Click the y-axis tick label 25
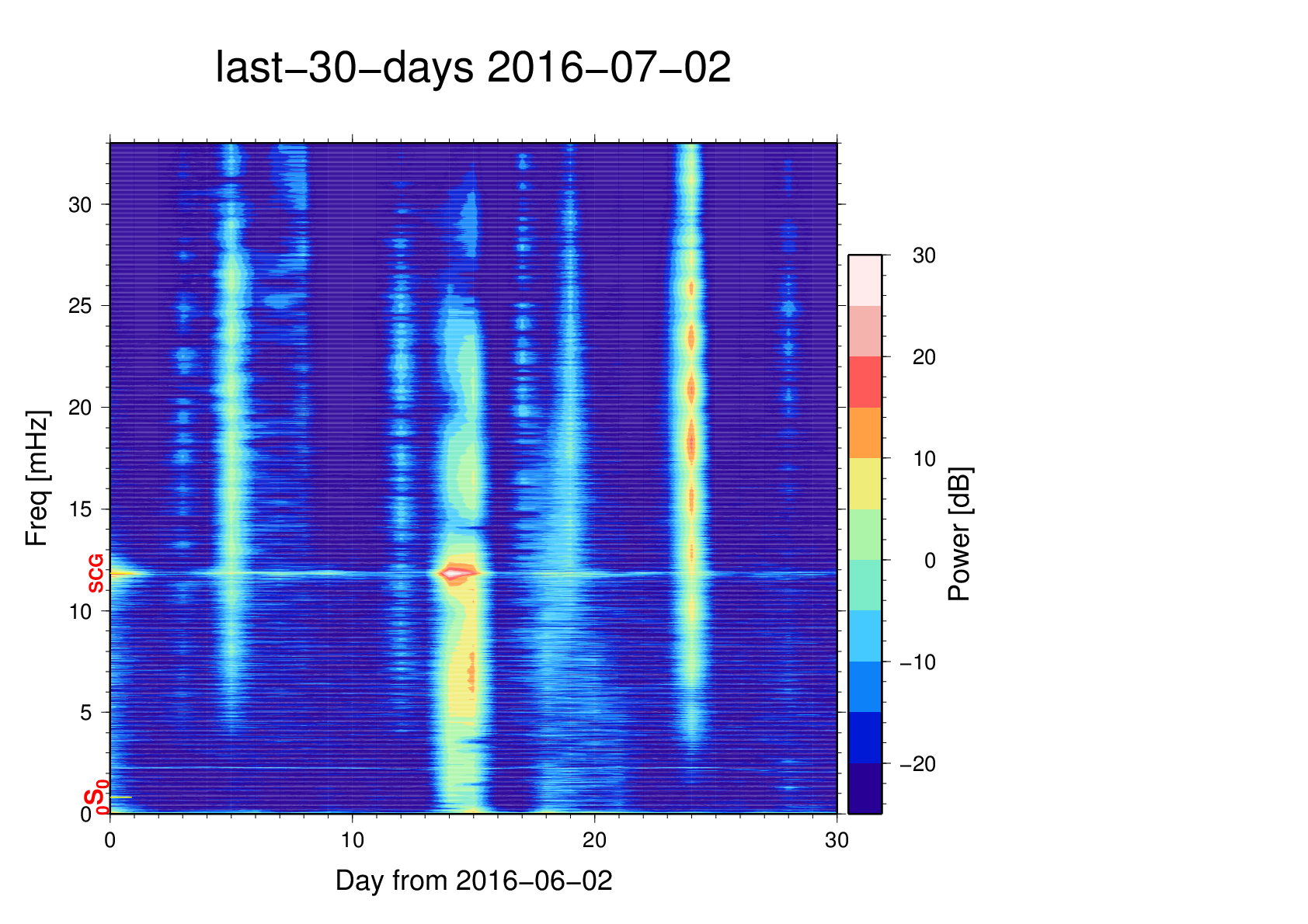Viewport: 1308px width, 924px height. 80,306
